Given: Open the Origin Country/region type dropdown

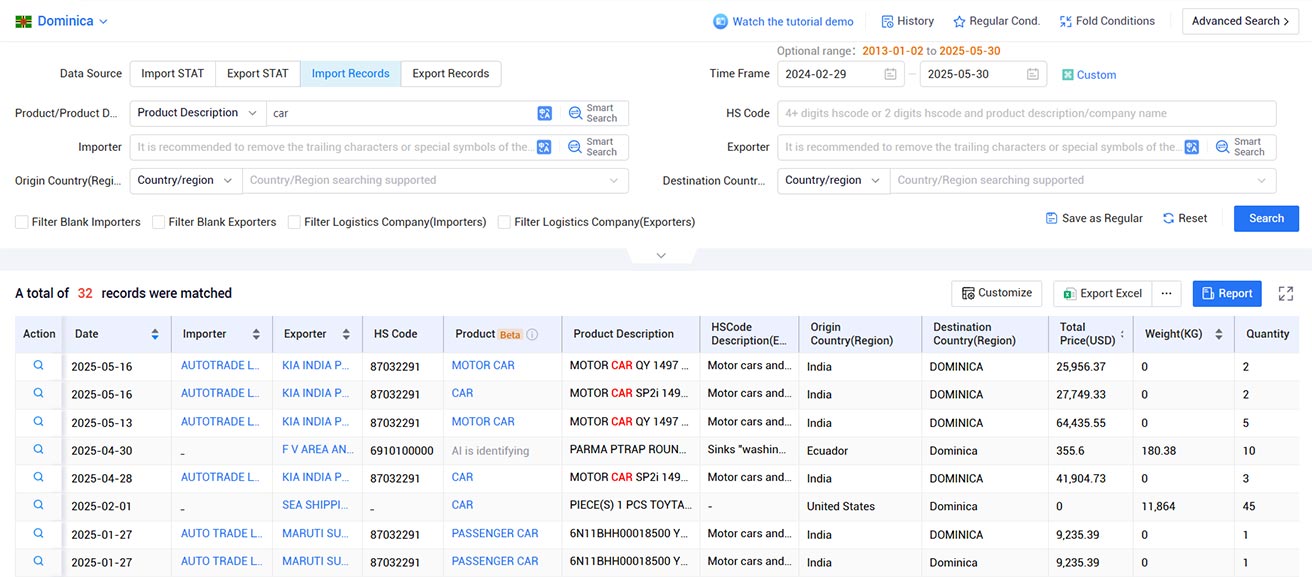Looking at the screenshot, I should [x=186, y=181].
